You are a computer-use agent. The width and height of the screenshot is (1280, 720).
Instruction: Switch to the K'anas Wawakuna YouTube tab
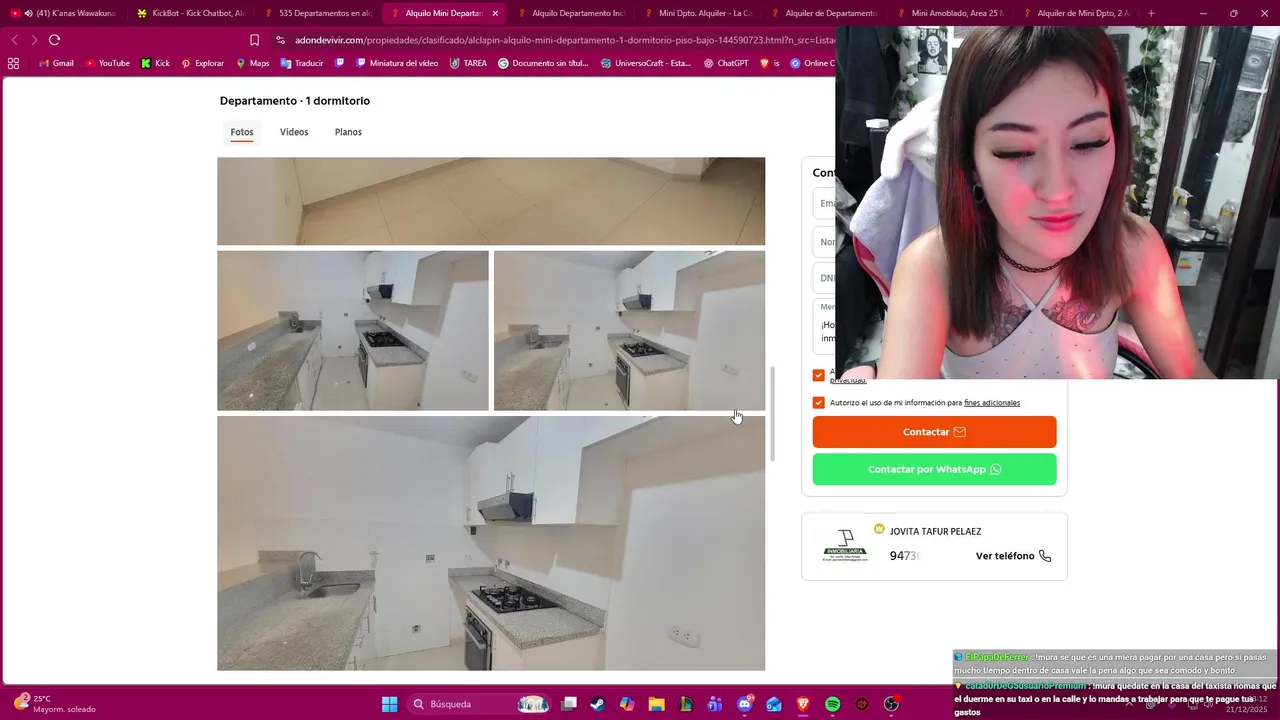pos(65,13)
